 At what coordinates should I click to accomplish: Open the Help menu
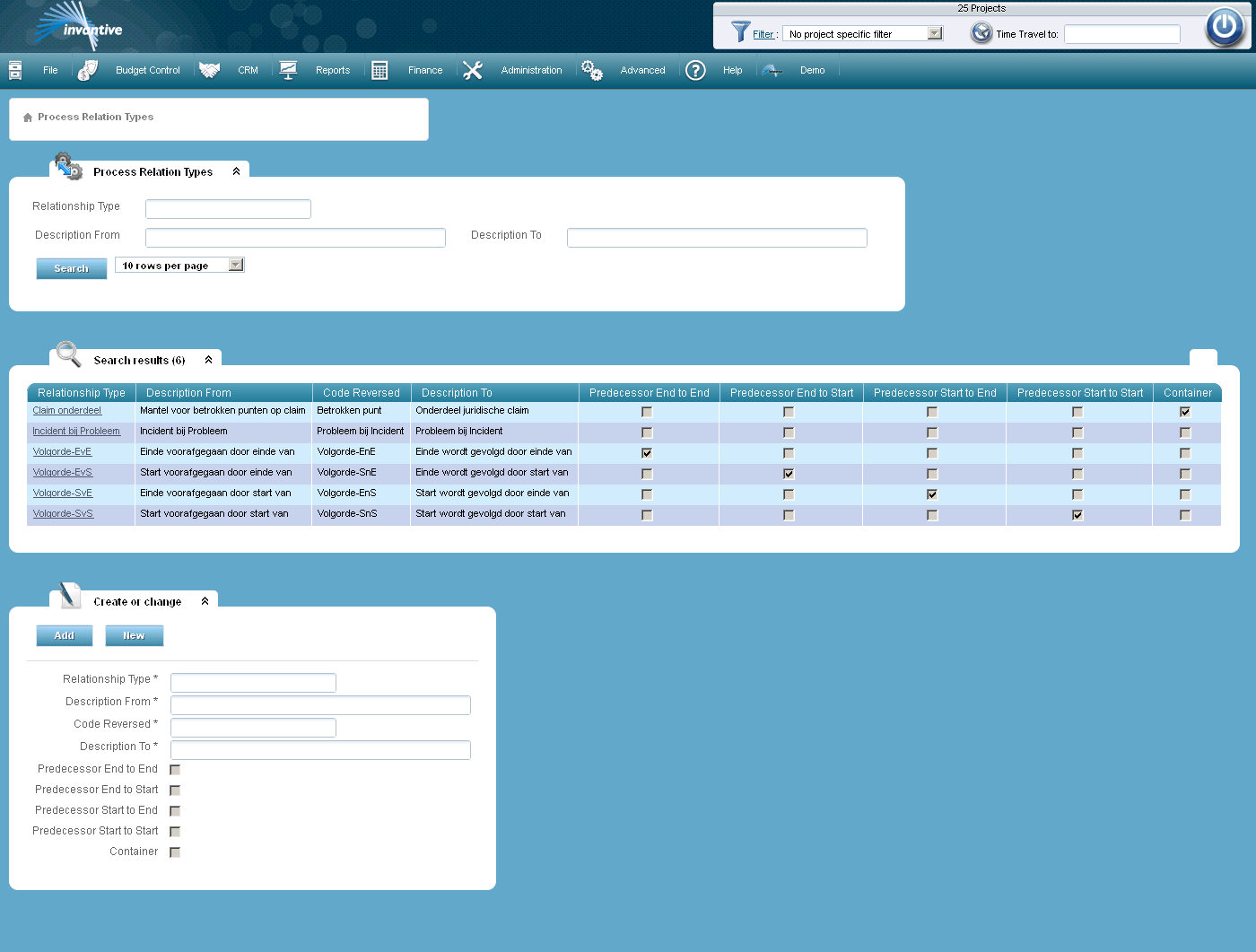[732, 69]
